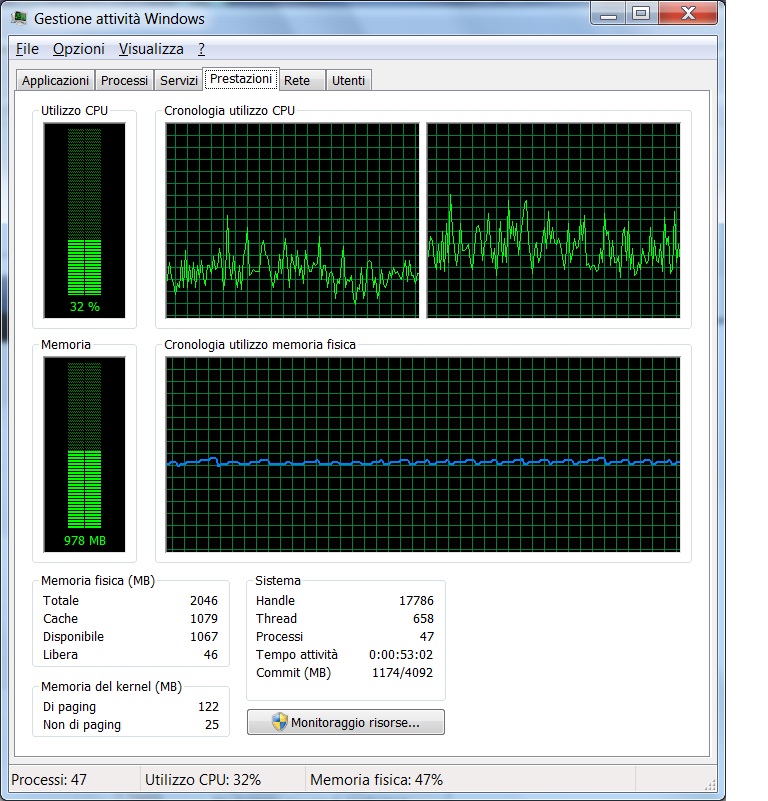Click the Monitoraggio risorse button
This screenshot has width=768, height=801.
[346, 722]
